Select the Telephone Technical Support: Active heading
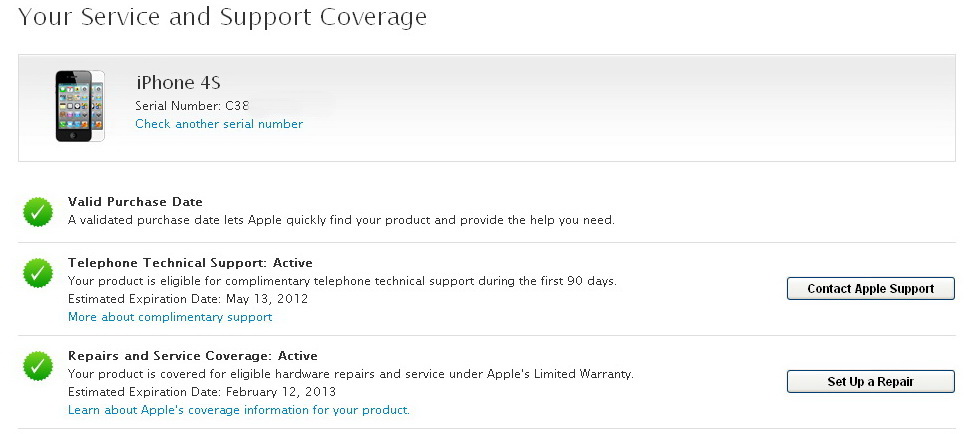 [190, 263]
